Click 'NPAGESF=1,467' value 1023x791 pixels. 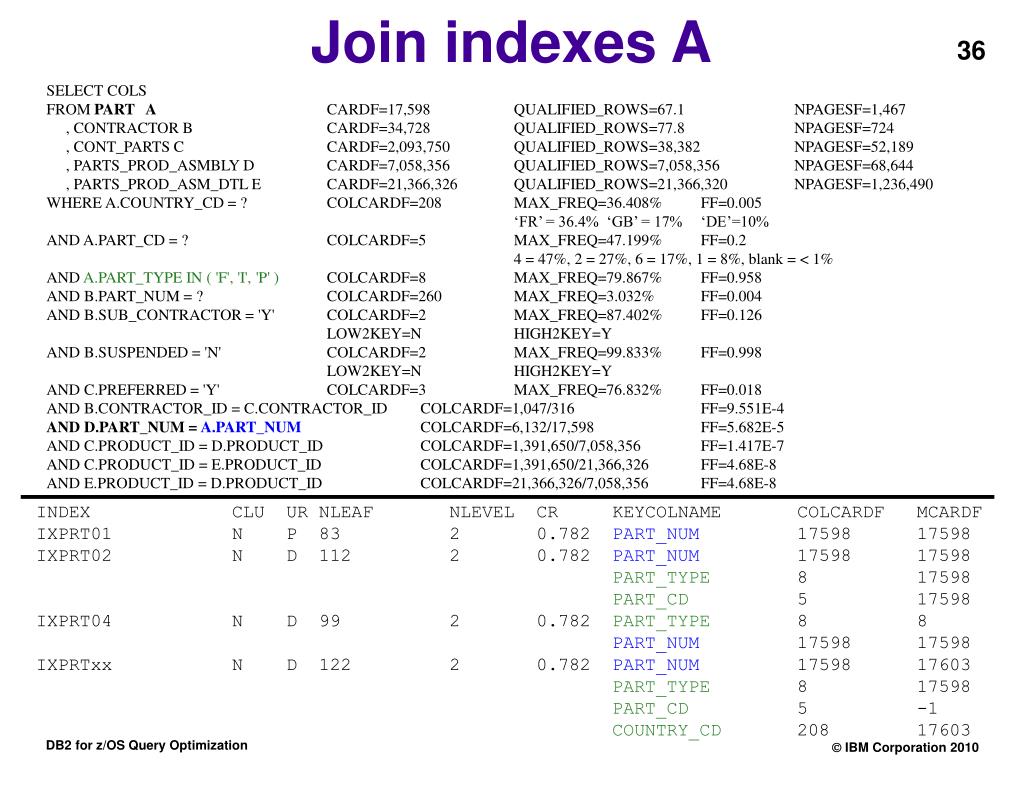(x=849, y=110)
